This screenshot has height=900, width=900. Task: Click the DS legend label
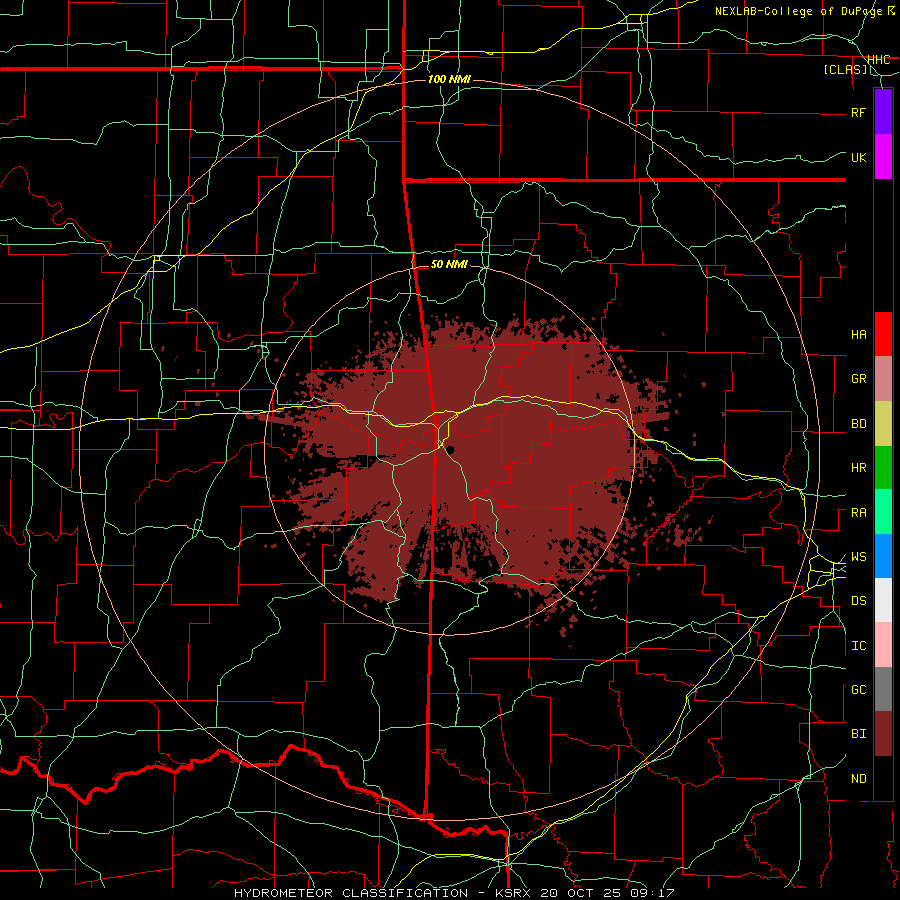tap(859, 601)
